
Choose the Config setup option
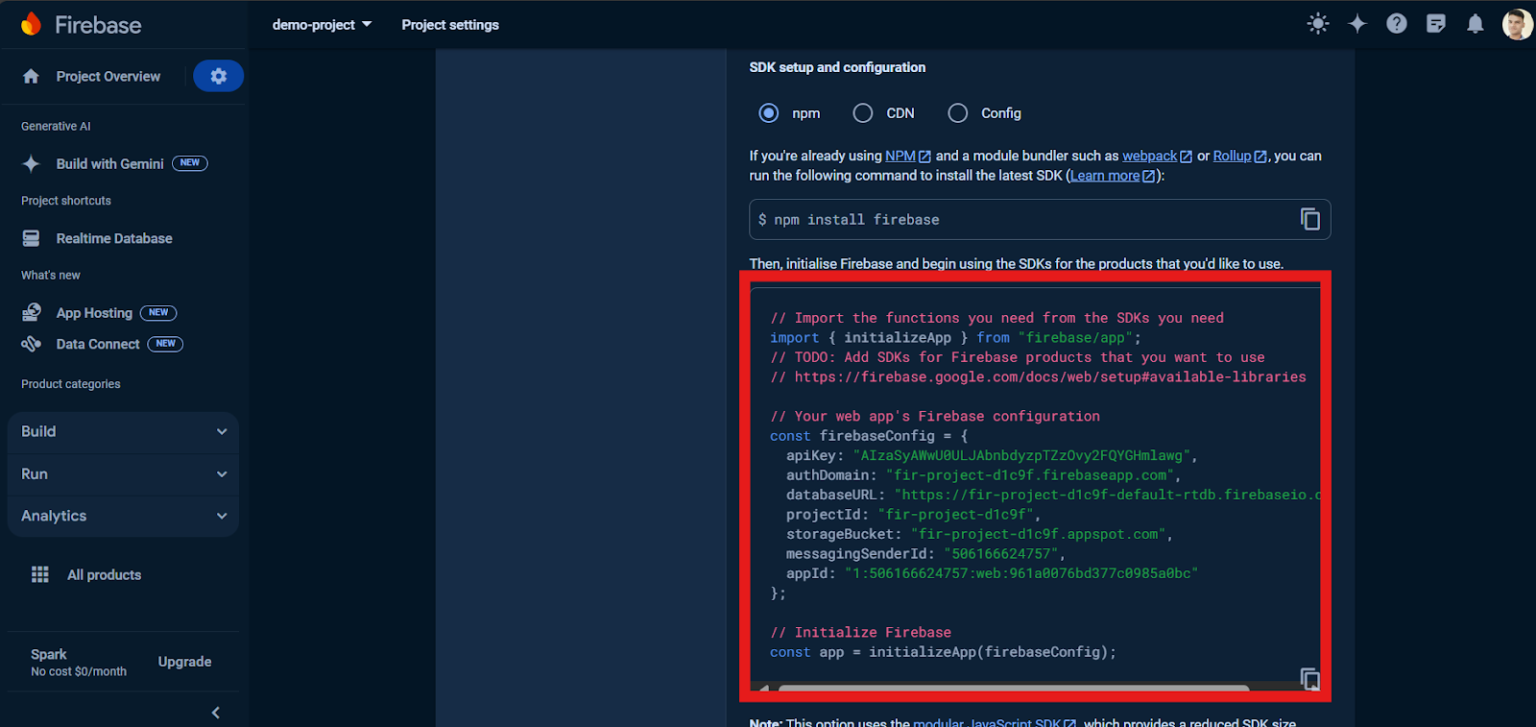pos(957,113)
